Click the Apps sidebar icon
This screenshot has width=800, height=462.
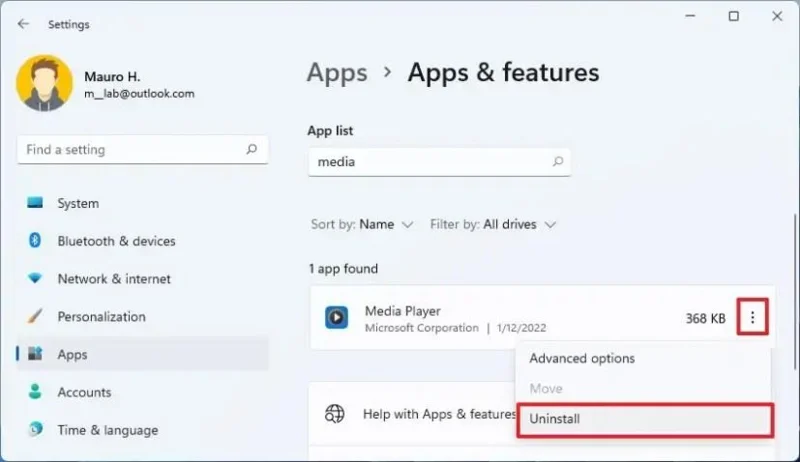[35, 353]
